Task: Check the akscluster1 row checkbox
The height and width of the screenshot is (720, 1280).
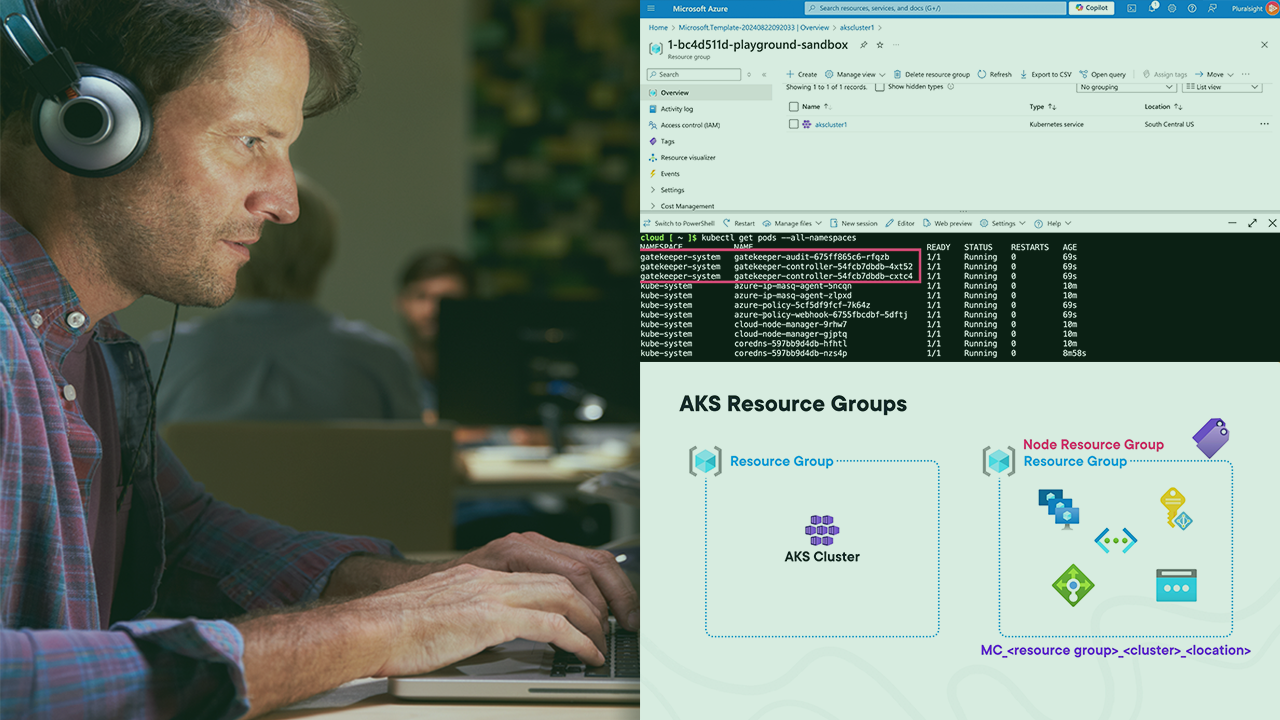Action: click(794, 125)
